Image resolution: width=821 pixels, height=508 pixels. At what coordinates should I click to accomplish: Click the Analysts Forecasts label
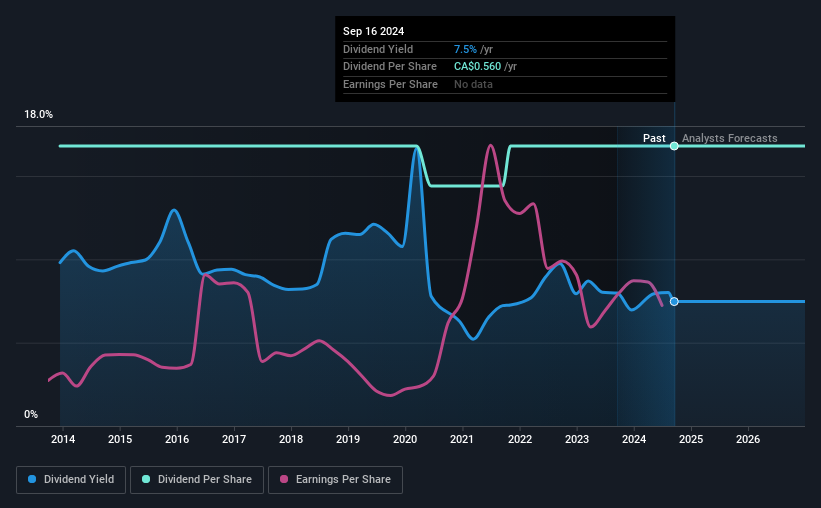click(729, 138)
